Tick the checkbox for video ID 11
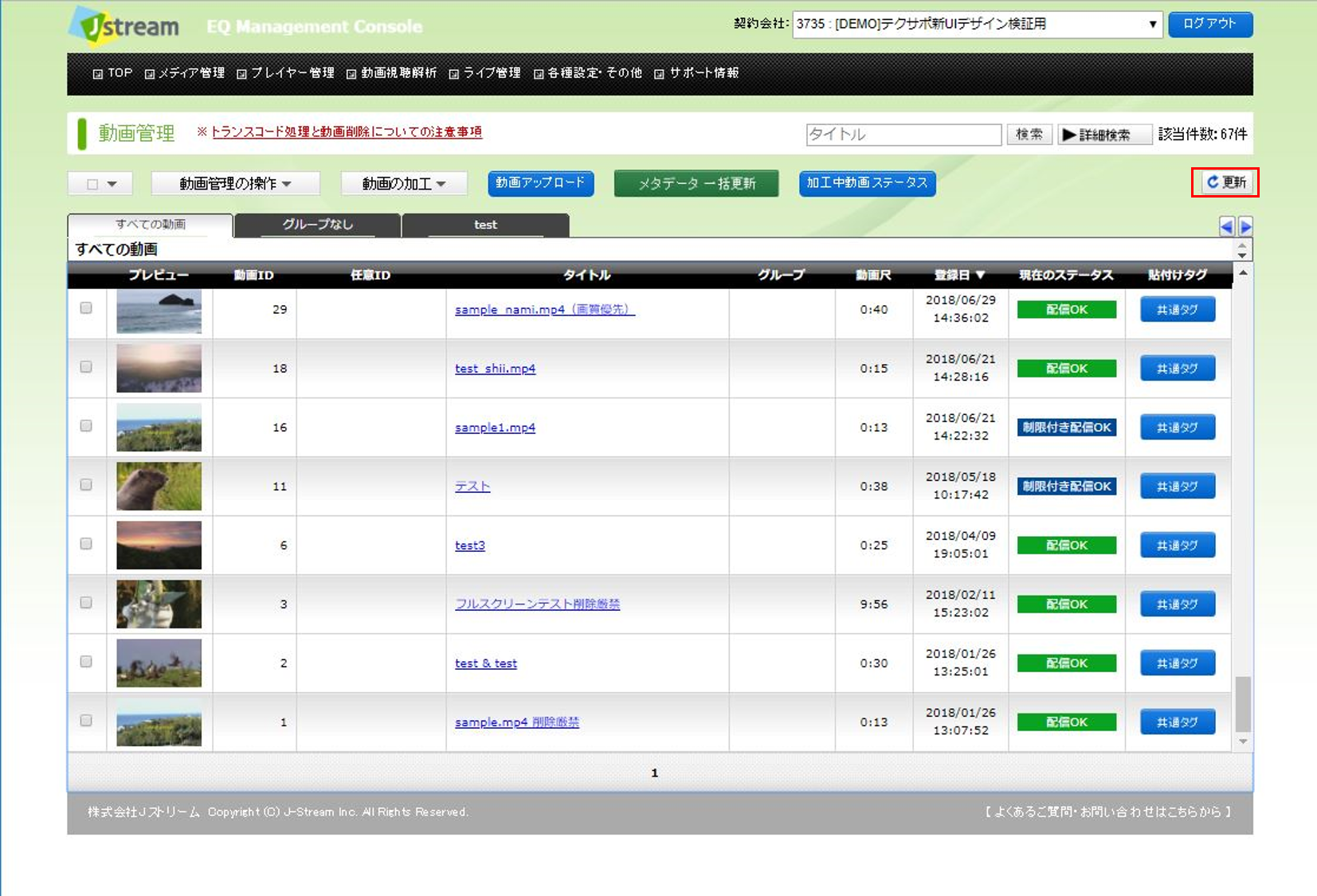Viewport: 1317px width, 896px height. (86, 485)
